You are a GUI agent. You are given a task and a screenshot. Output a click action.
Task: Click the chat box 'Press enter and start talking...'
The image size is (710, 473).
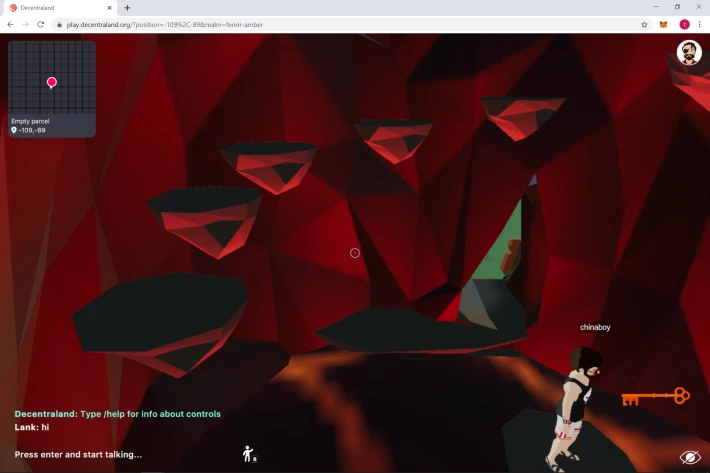coord(78,454)
